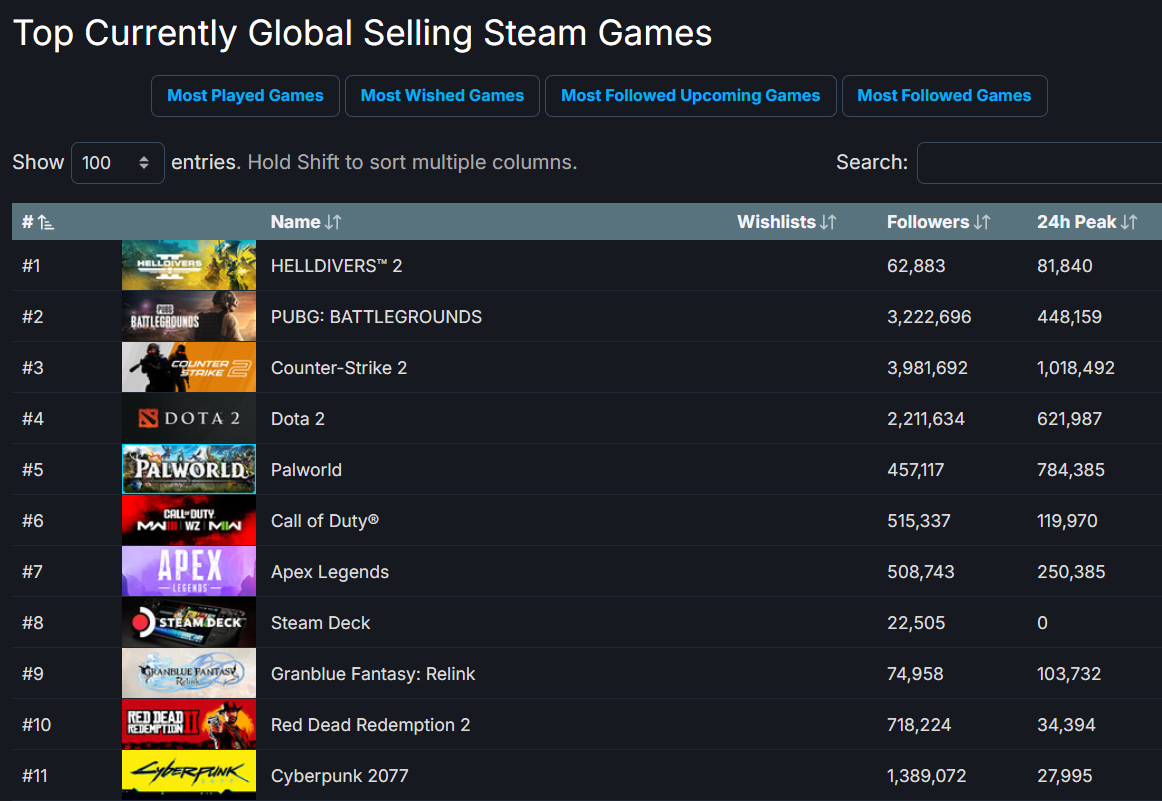Select followers value 3,981,692
This screenshot has width=1162, height=801.
[x=928, y=368]
